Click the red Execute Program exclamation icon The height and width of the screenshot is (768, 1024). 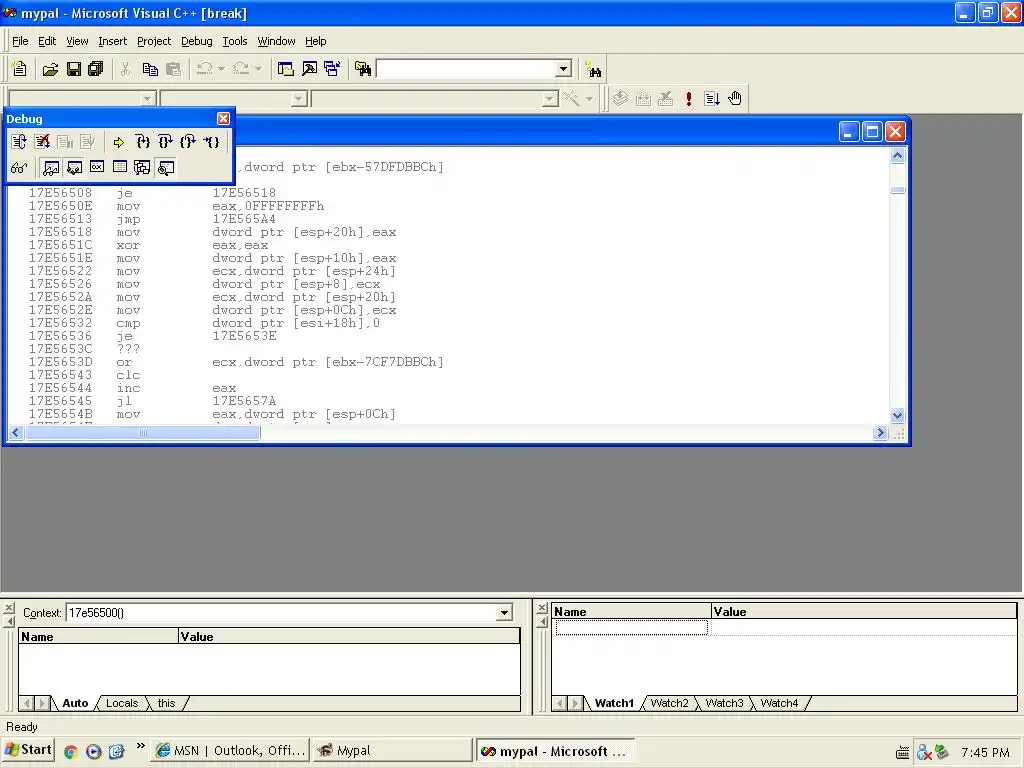pyautogui.click(x=688, y=99)
